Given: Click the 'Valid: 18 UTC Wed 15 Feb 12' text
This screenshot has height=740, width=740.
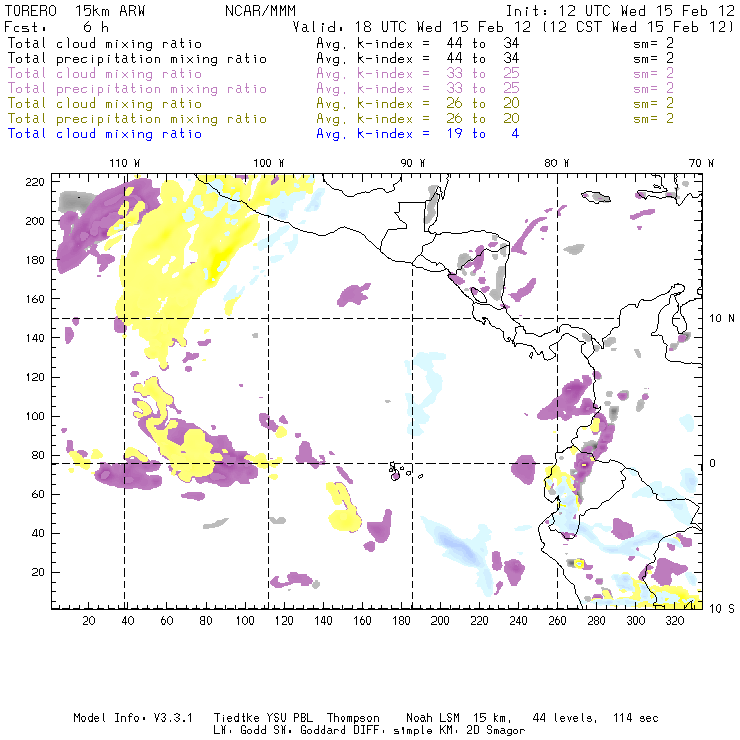Looking at the screenshot, I should point(412,27).
